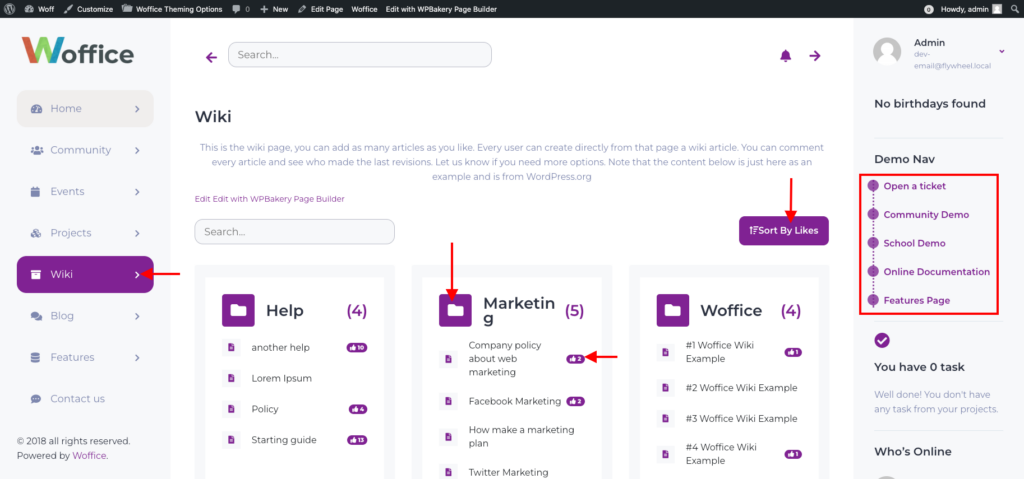The height and width of the screenshot is (479, 1024).
Task: Click the back arrow beside top search
Action: click(x=211, y=57)
